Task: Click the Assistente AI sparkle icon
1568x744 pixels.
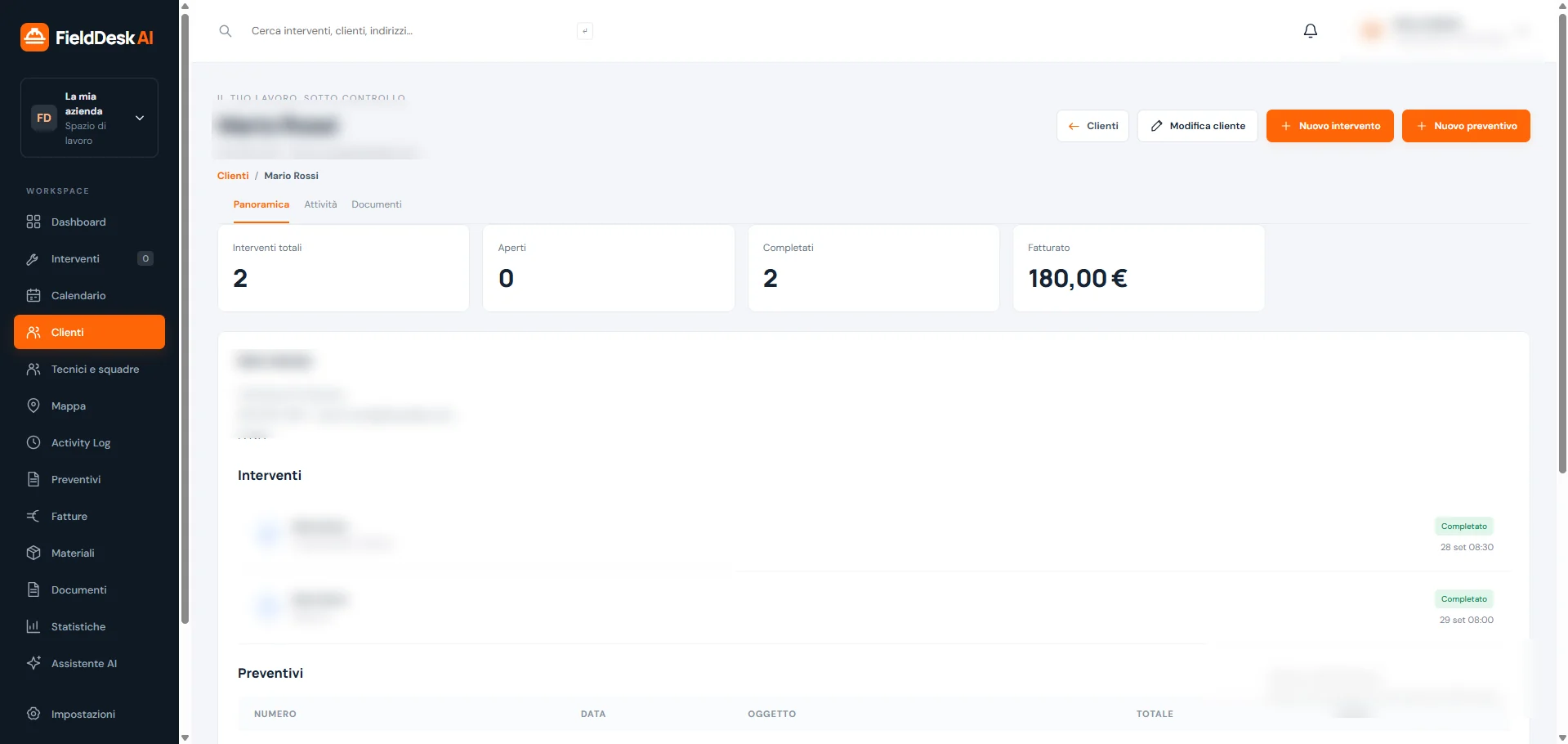Action: tap(34, 663)
